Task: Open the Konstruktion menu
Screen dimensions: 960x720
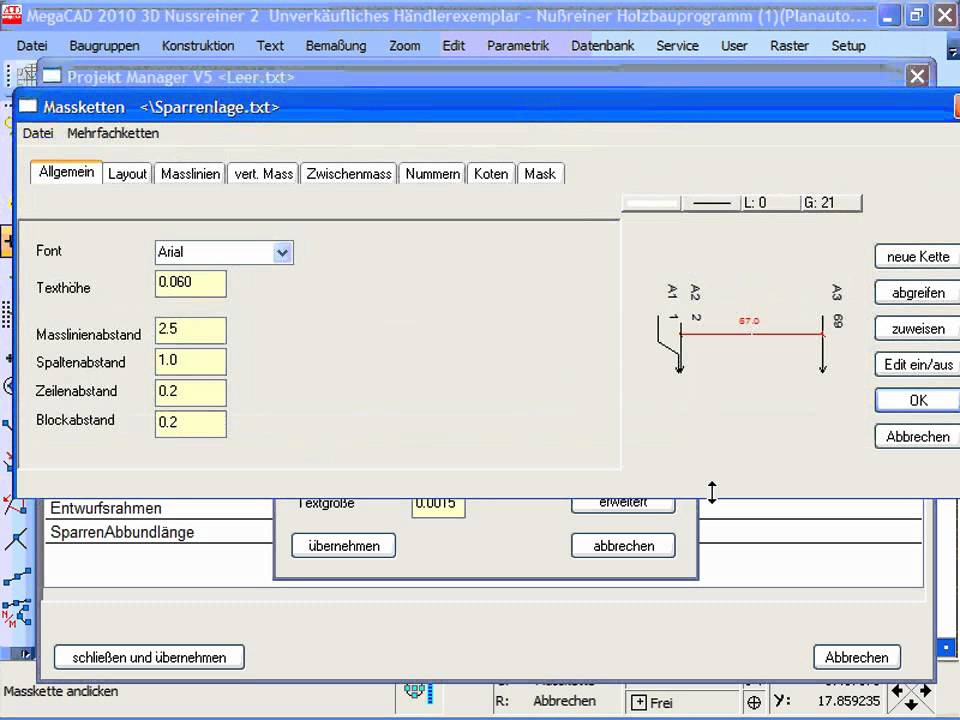Action: (198, 45)
